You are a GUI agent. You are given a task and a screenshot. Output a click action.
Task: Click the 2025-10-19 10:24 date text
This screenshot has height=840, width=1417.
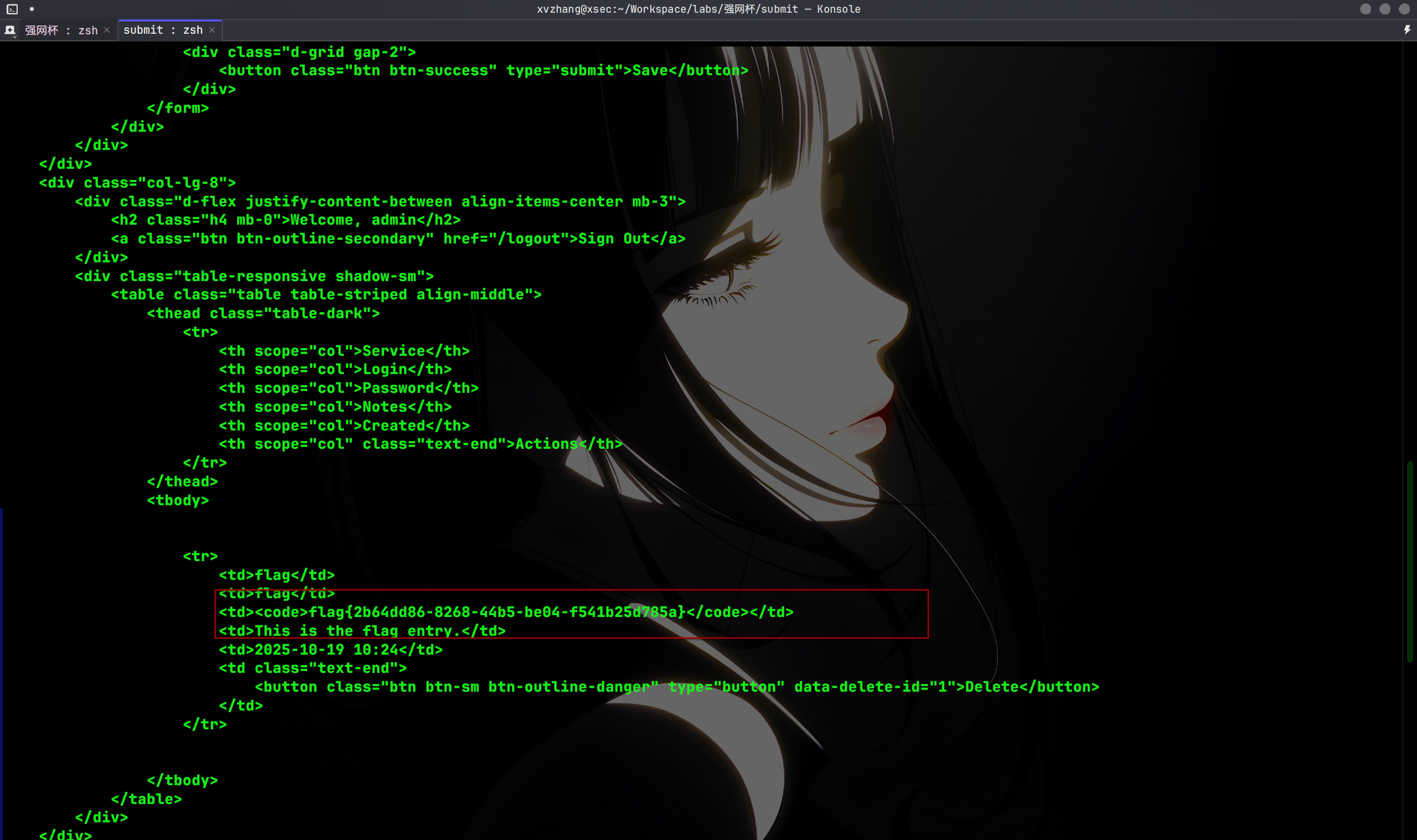pos(326,649)
